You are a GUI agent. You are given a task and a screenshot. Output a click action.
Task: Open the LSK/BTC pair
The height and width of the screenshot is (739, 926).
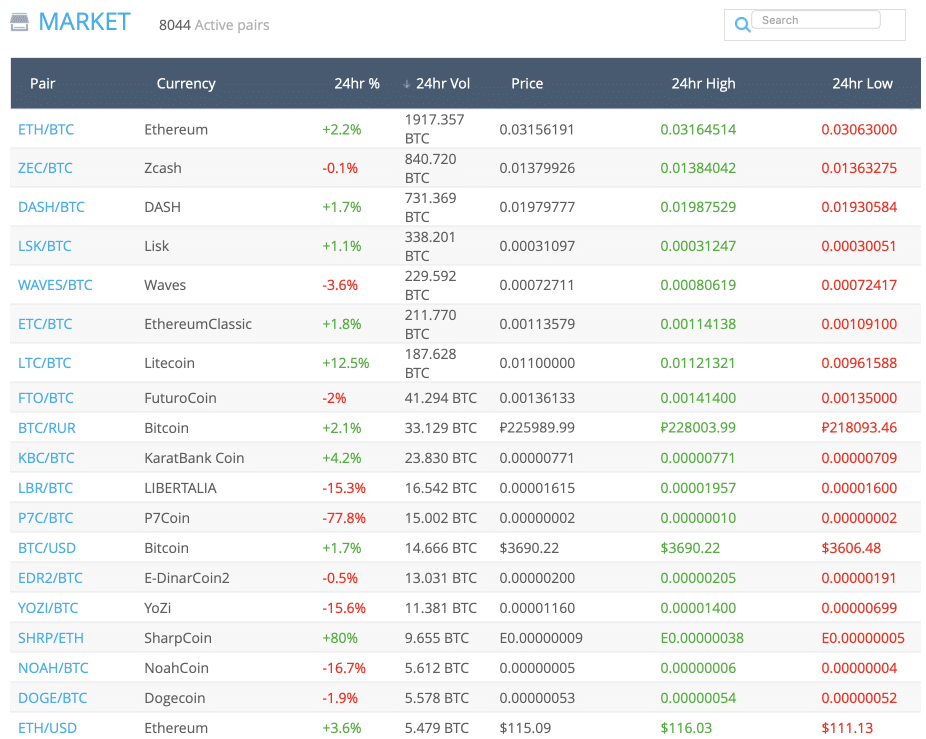click(45, 246)
